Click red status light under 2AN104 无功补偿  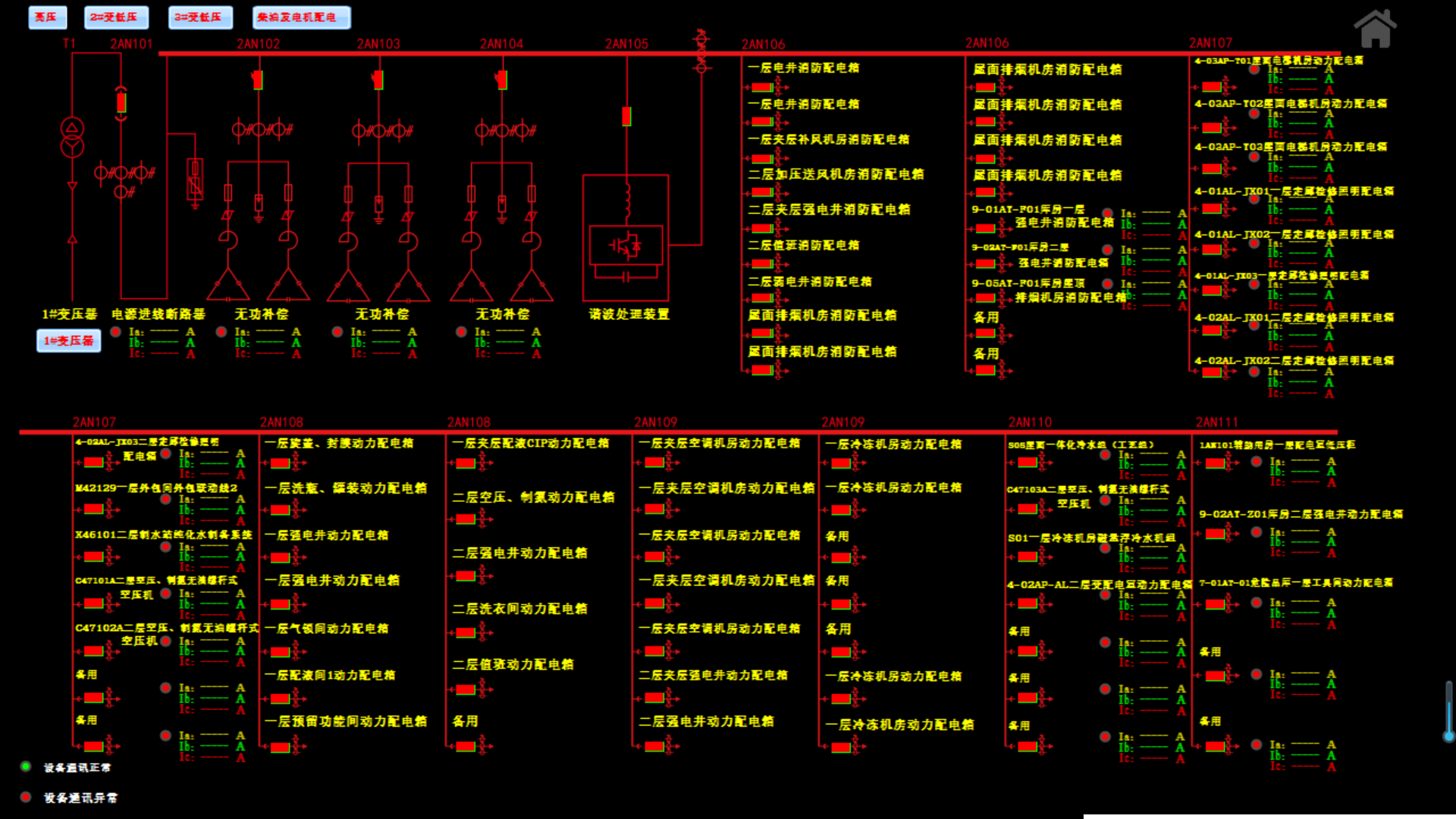[x=461, y=331]
